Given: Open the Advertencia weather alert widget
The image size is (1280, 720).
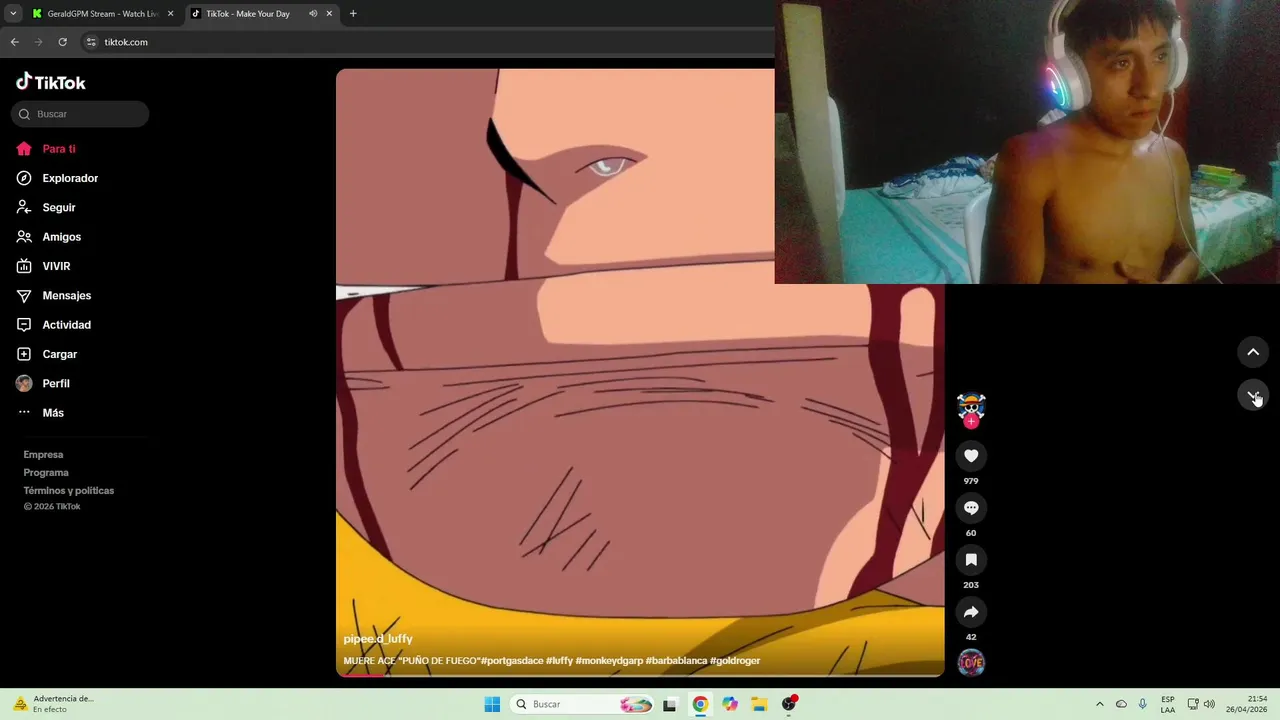Looking at the screenshot, I should pyautogui.click(x=55, y=704).
